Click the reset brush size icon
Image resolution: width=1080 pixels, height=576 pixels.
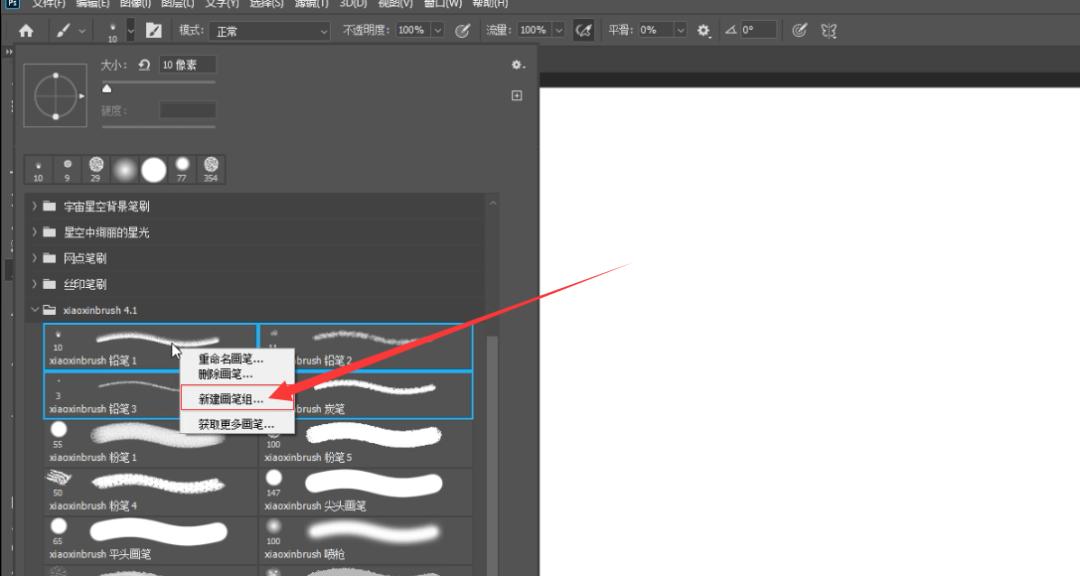(x=144, y=65)
